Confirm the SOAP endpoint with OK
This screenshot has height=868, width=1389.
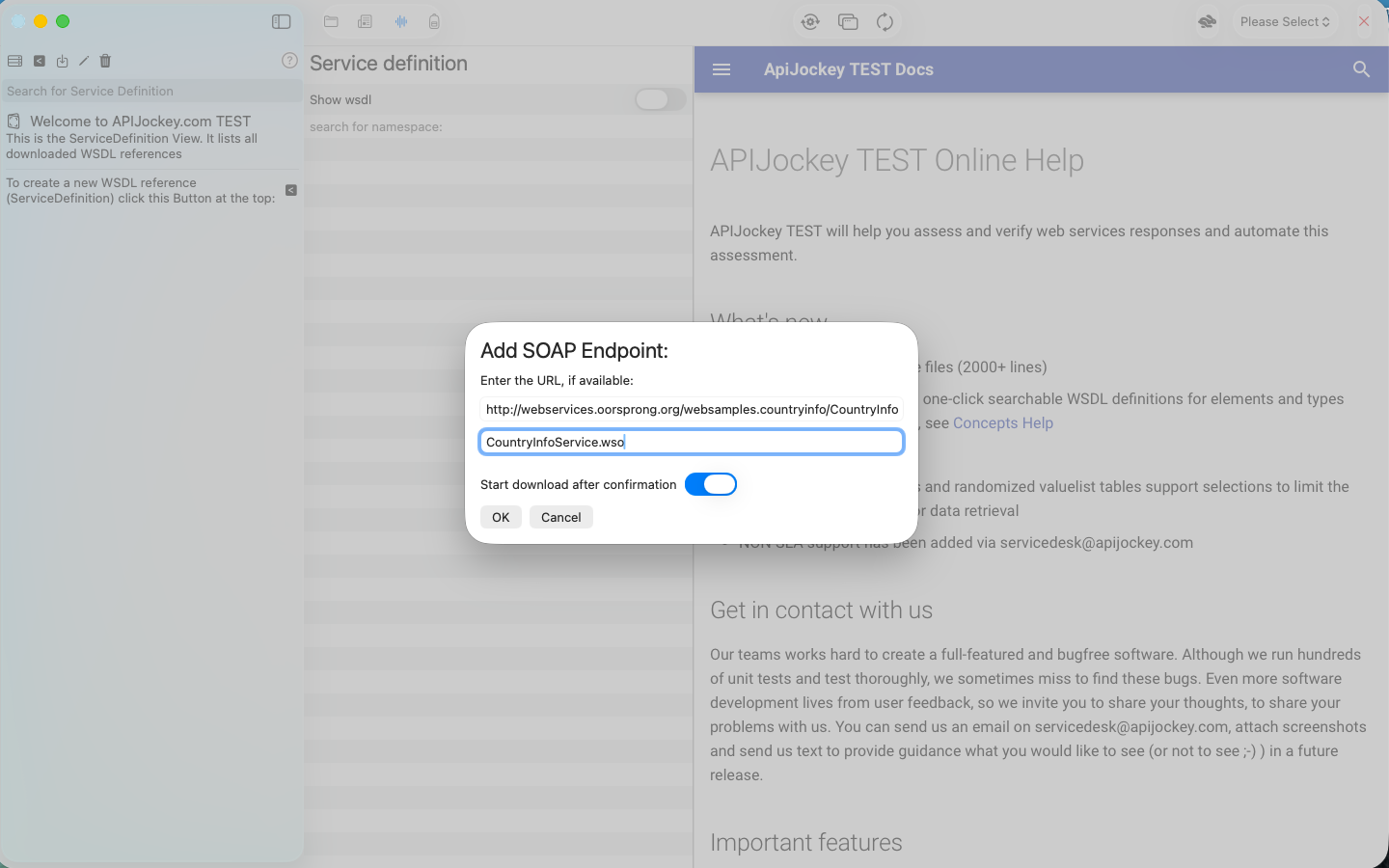[x=501, y=517]
